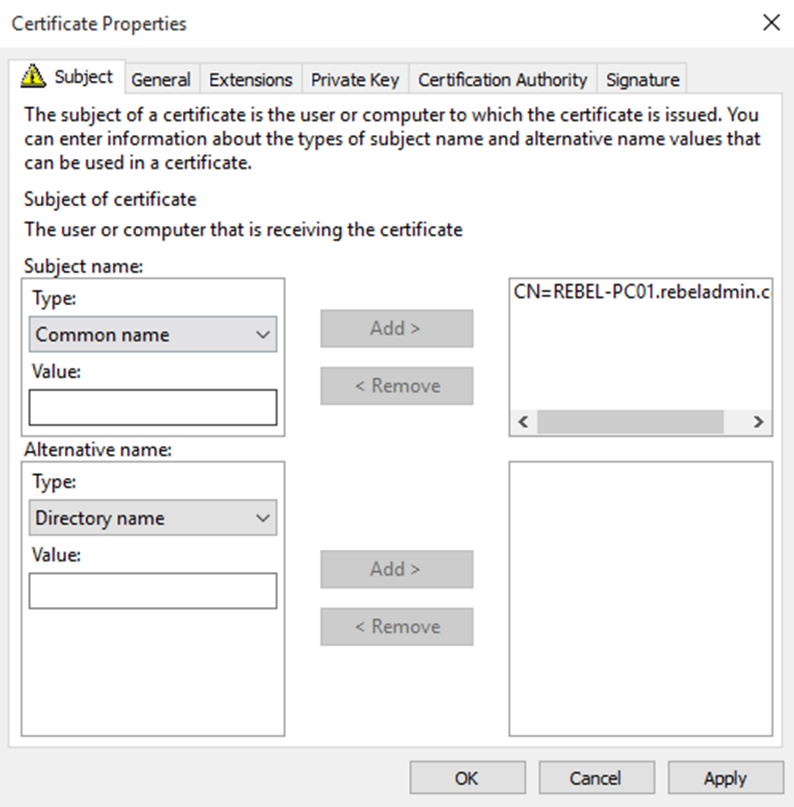Viewport: 794px width, 807px height.
Task: Close the Certificate Properties dialog
Action: point(771,23)
